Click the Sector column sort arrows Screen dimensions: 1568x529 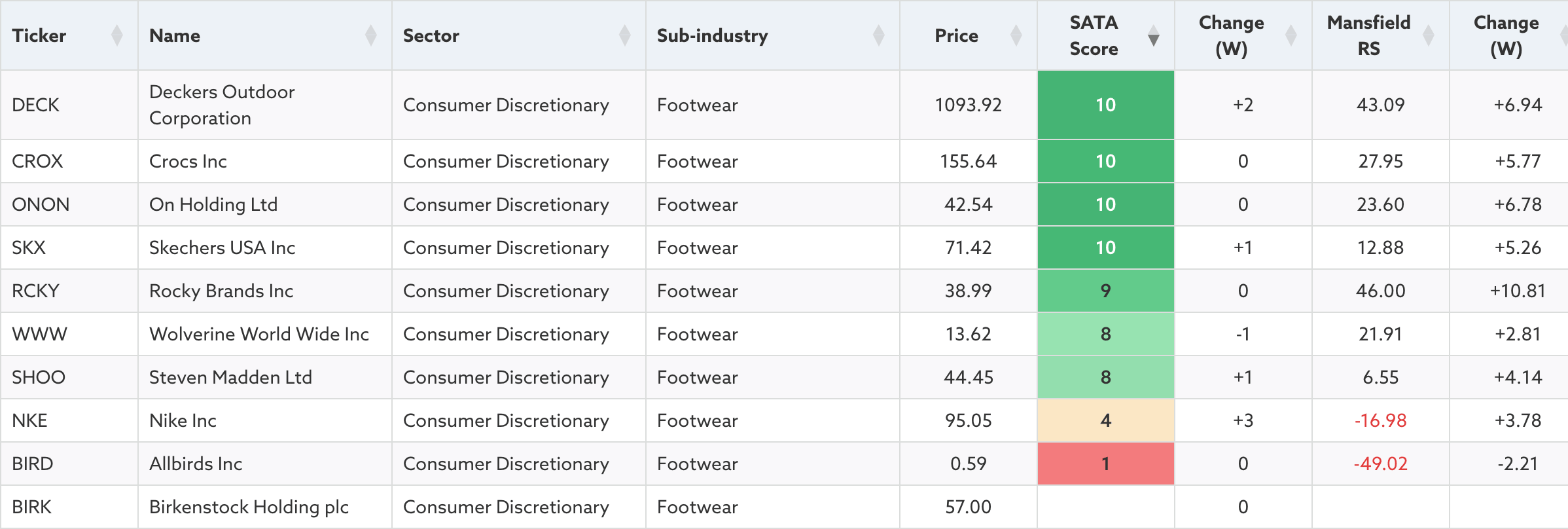pyautogui.click(x=625, y=35)
